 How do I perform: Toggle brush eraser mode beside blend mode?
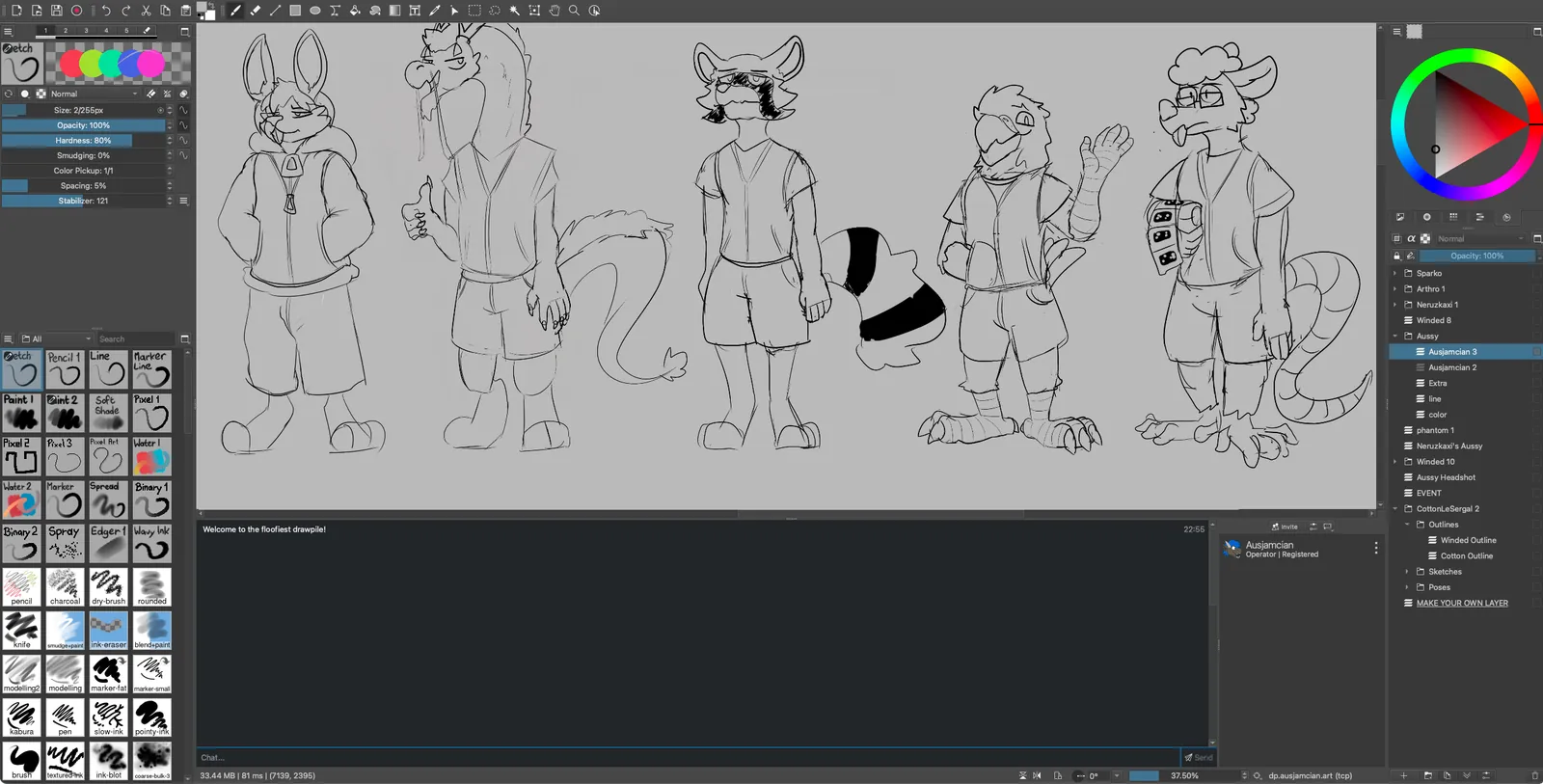(151, 94)
